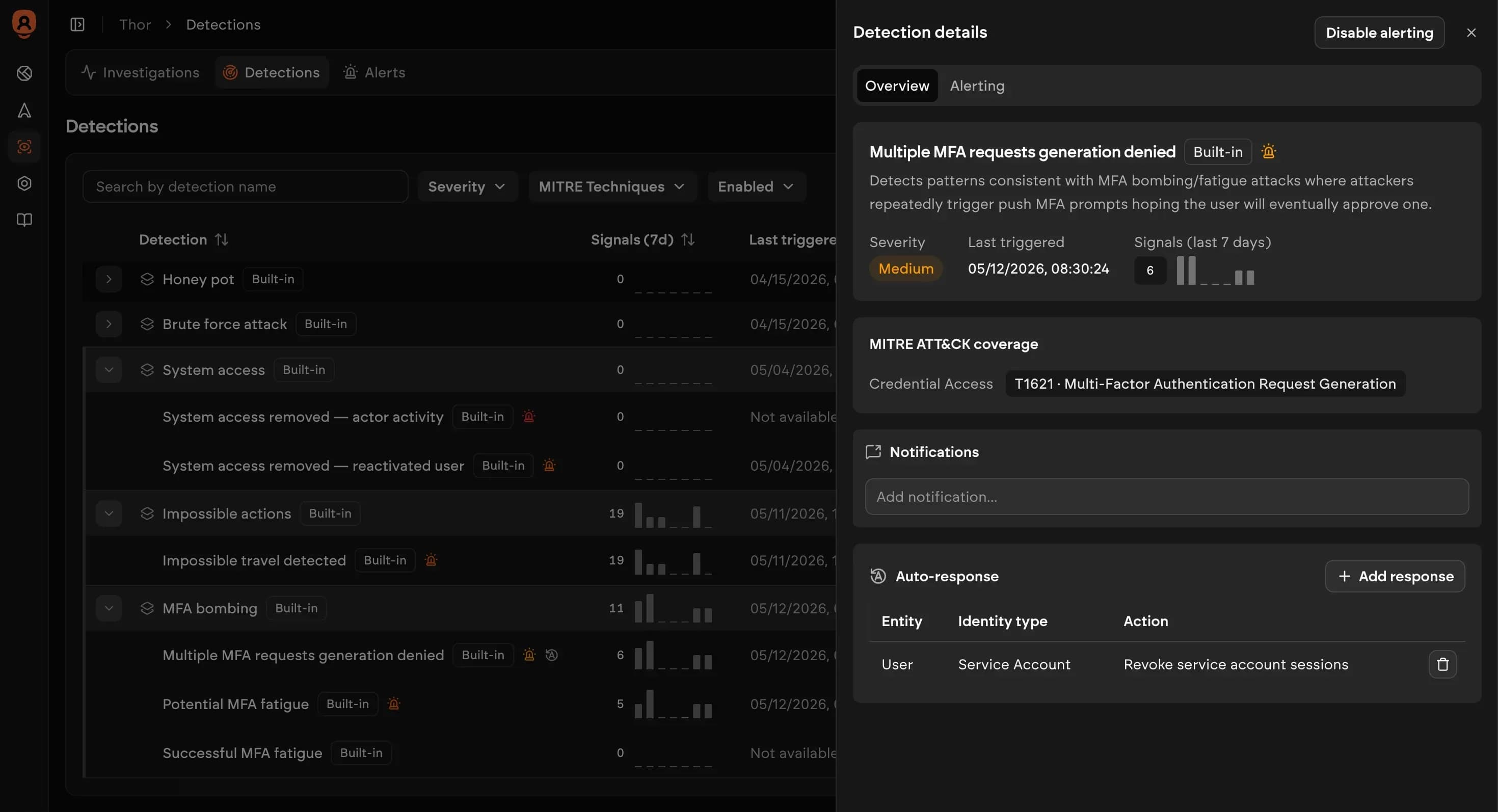Open the first sidebar navigation globe icon
The height and width of the screenshot is (812, 1498).
click(x=24, y=73)
